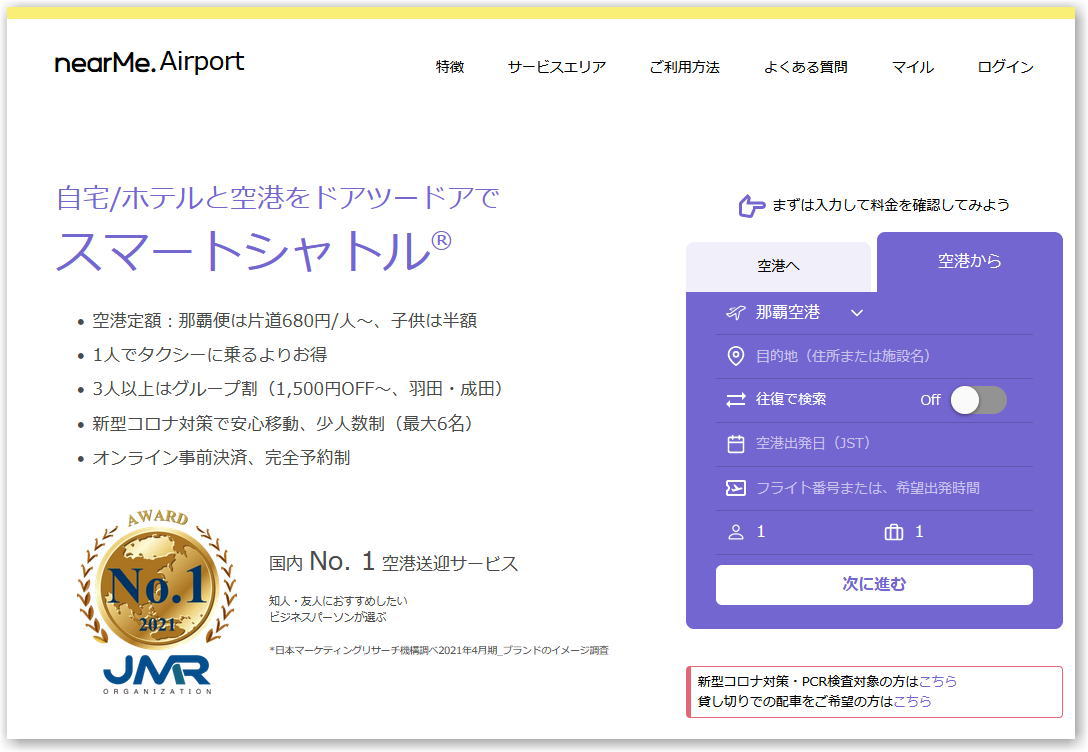Open the サービスエリア menu item

(556, 67)
